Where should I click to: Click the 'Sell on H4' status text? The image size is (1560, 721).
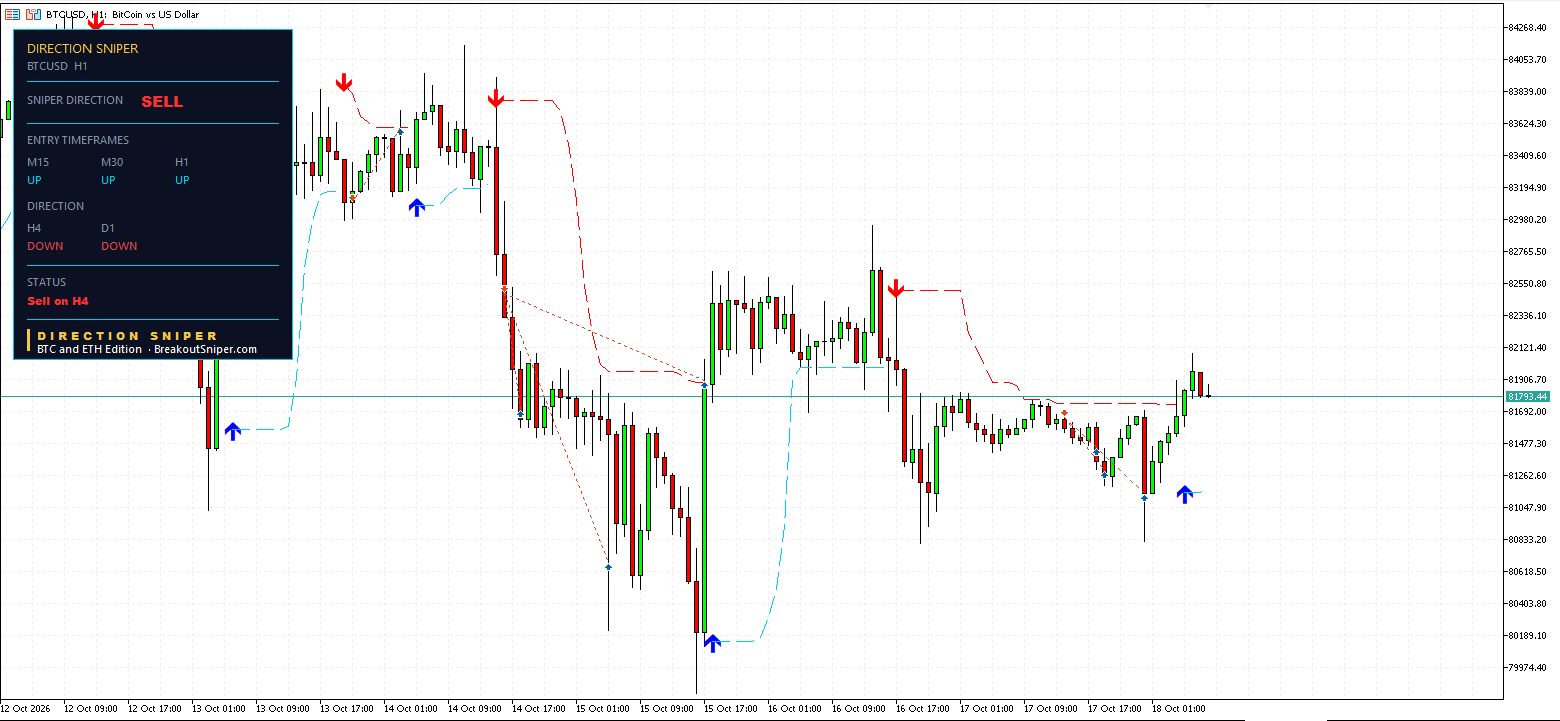pos(58,301)
